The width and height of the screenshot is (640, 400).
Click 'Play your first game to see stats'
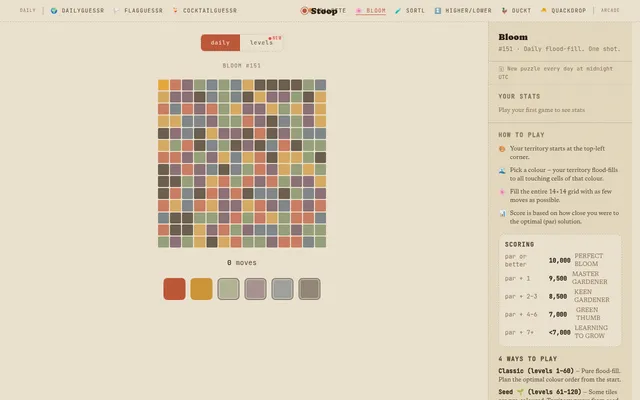(x=542, y=110)
